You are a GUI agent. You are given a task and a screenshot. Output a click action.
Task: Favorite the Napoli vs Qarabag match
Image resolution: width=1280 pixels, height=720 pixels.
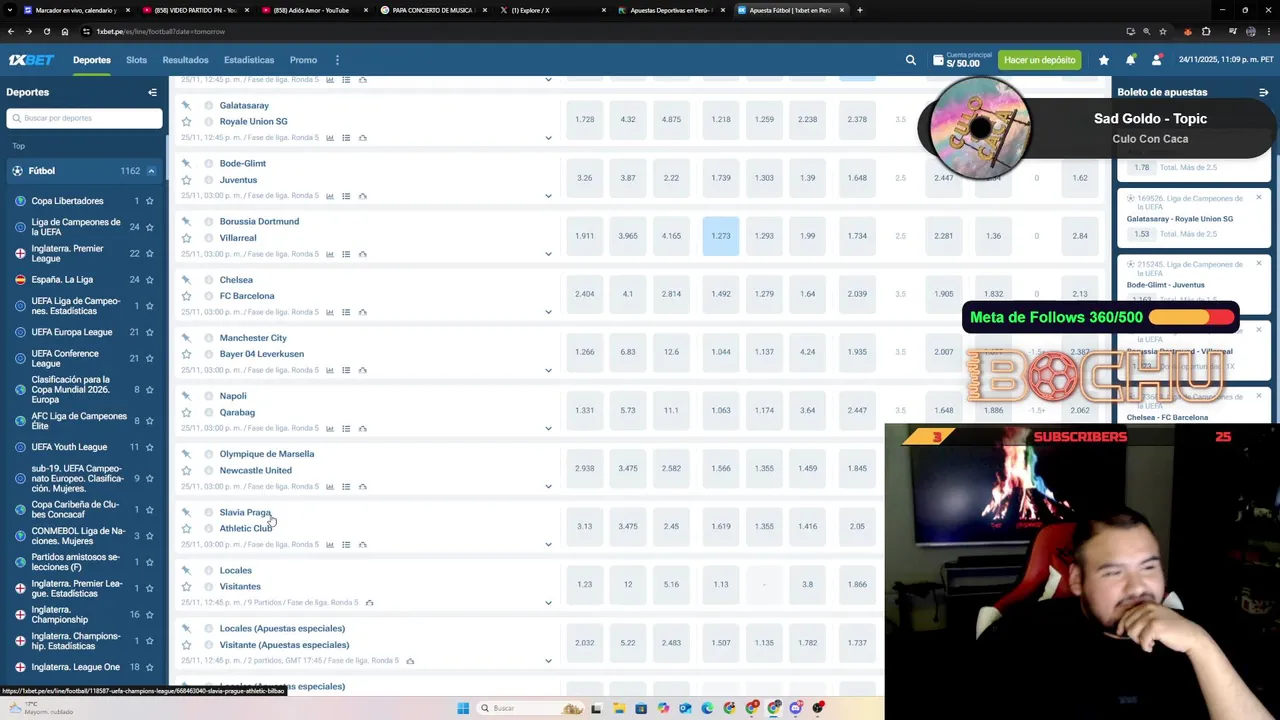186,412
